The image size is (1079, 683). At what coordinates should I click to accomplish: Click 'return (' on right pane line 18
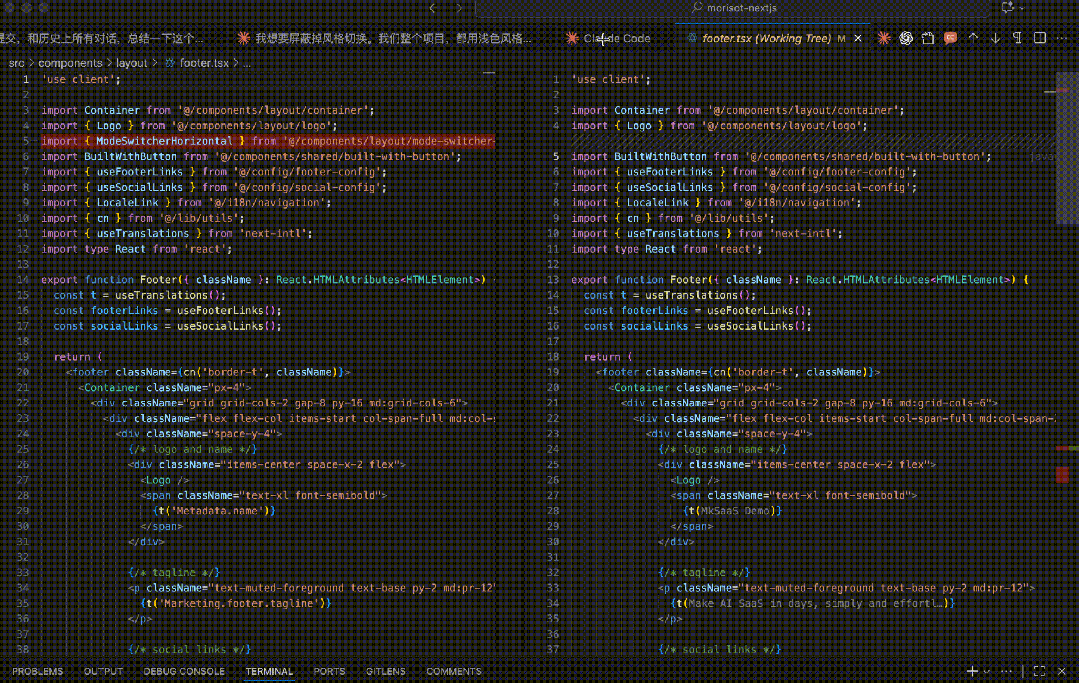[608, 357]
